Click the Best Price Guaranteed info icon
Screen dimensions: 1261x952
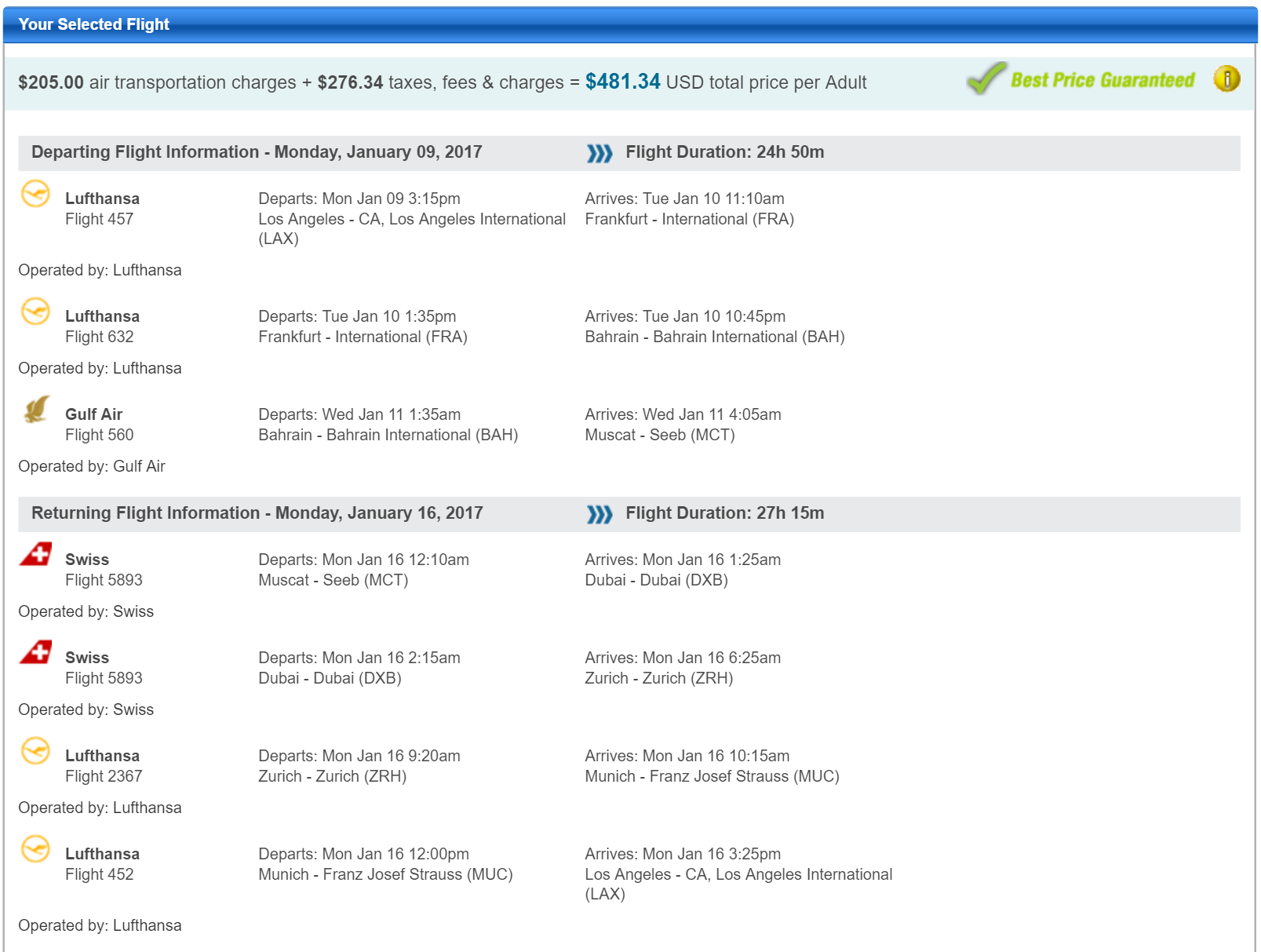click(1226, 78)
